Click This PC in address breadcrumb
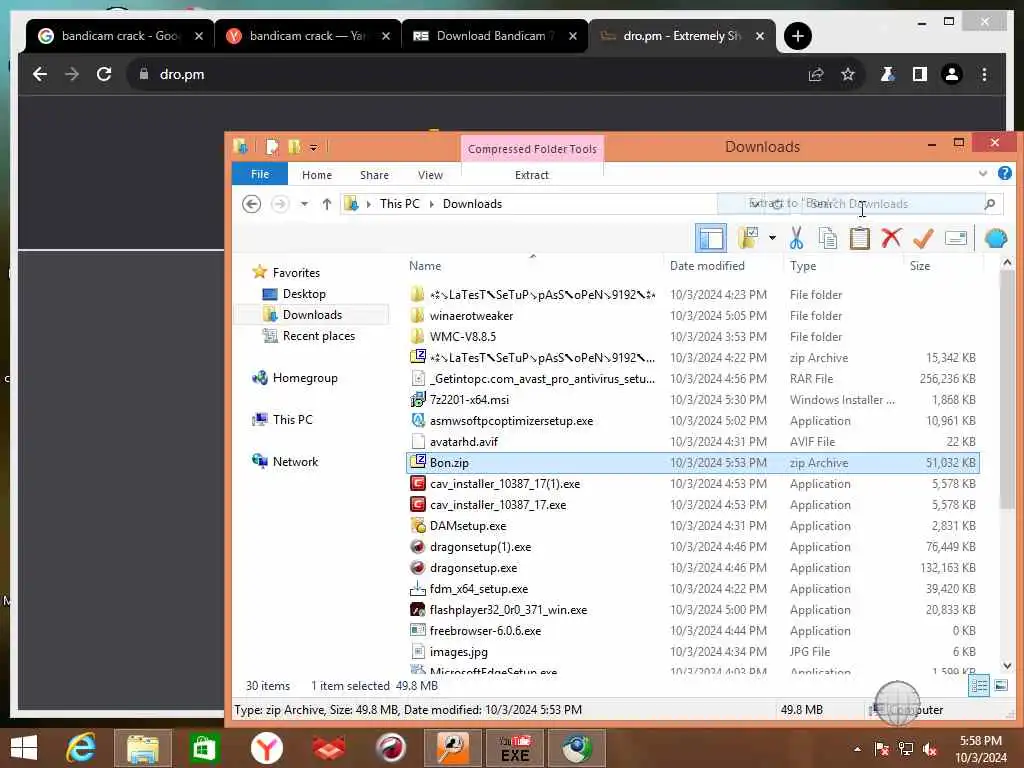 coord(400,204)
